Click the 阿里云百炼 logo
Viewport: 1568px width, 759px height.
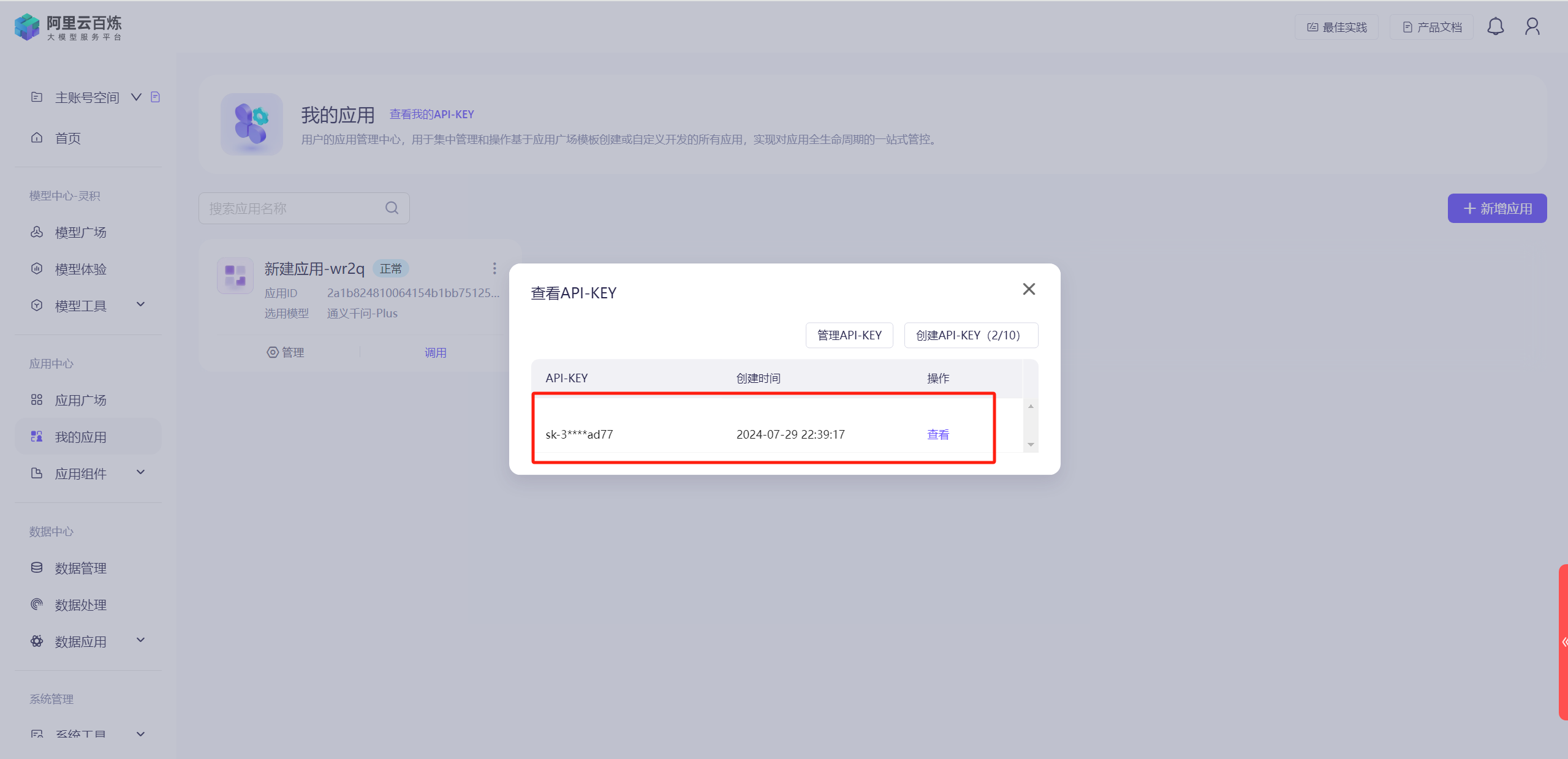tap(68, 27)
